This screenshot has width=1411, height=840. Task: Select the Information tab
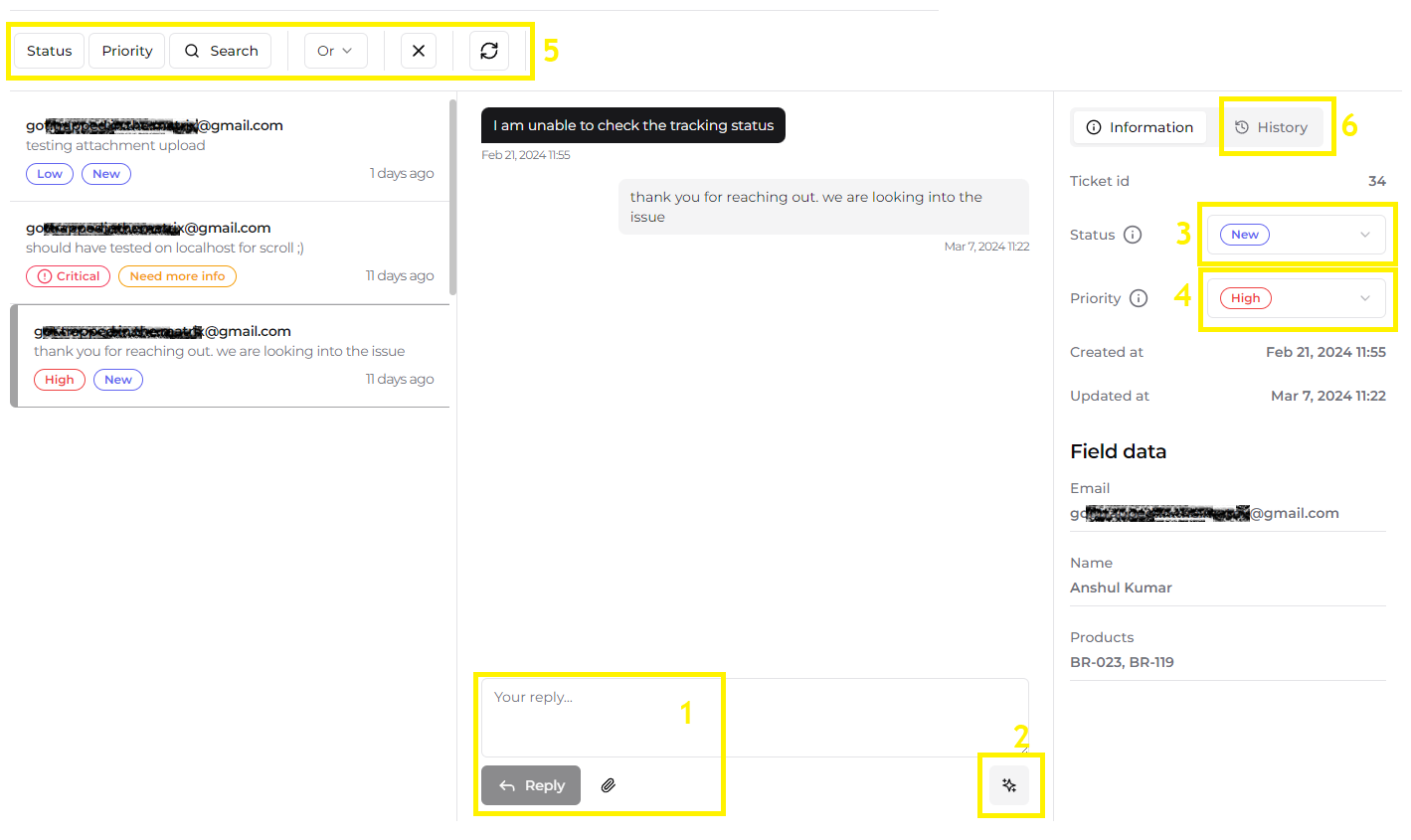pos(1140,127)
